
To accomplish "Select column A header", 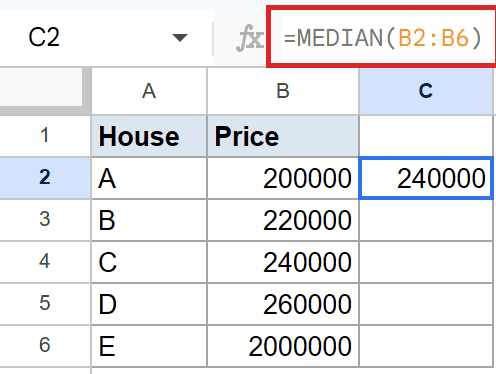I will 149,91.
